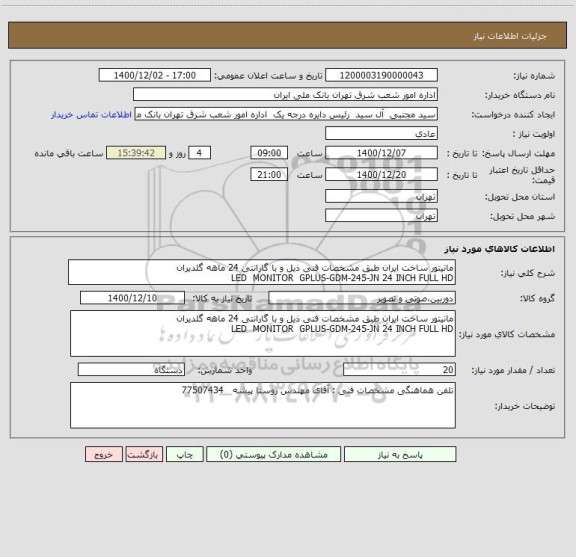The height and width of the screenshot is (557, 576).
Task: Click the priority field showing عادی
Action: point(381,133)
